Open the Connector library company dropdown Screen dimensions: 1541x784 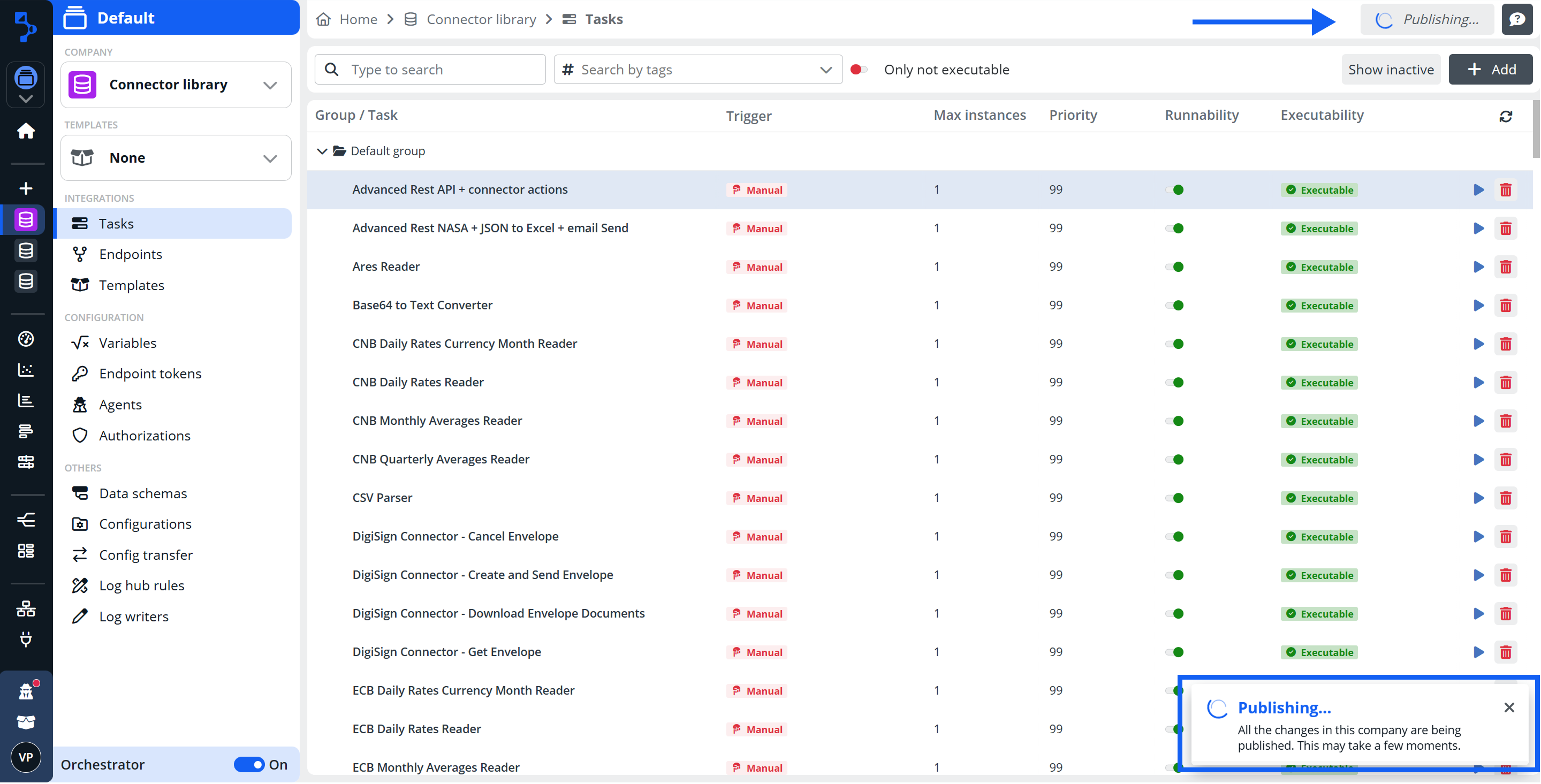(176, 85)
